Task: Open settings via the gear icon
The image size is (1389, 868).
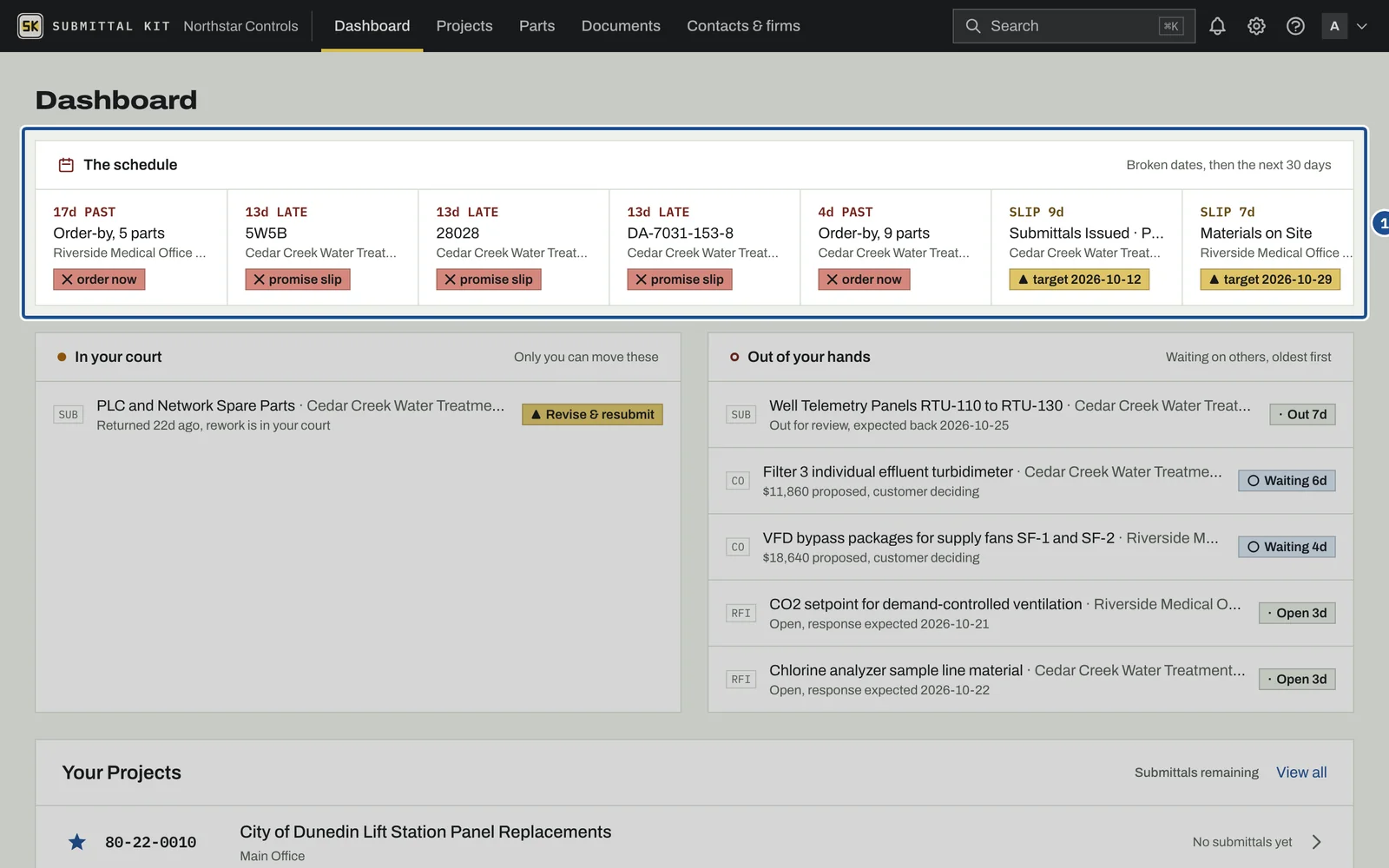Action: 1256,26
